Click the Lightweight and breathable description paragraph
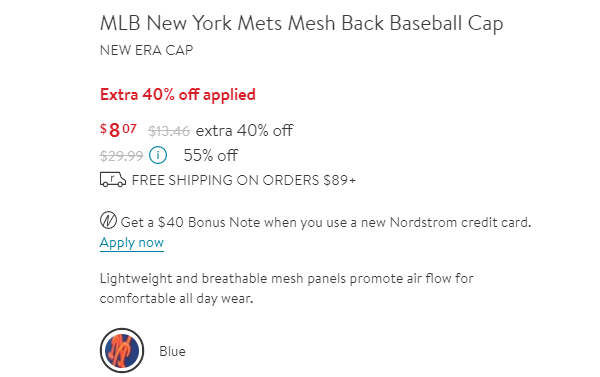The height and width of the screenshot is (377, 600). pos(287,288)
